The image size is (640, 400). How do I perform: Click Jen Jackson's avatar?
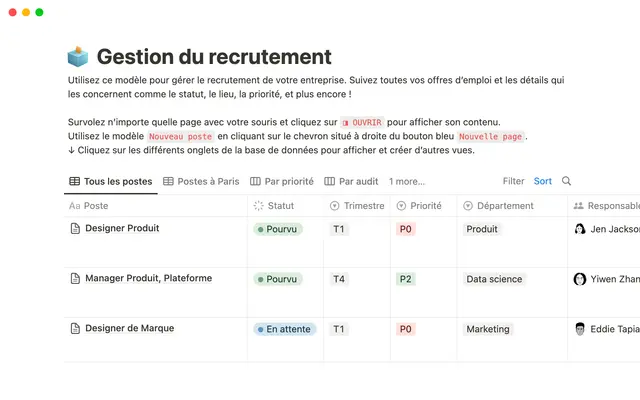pos(579,229)
